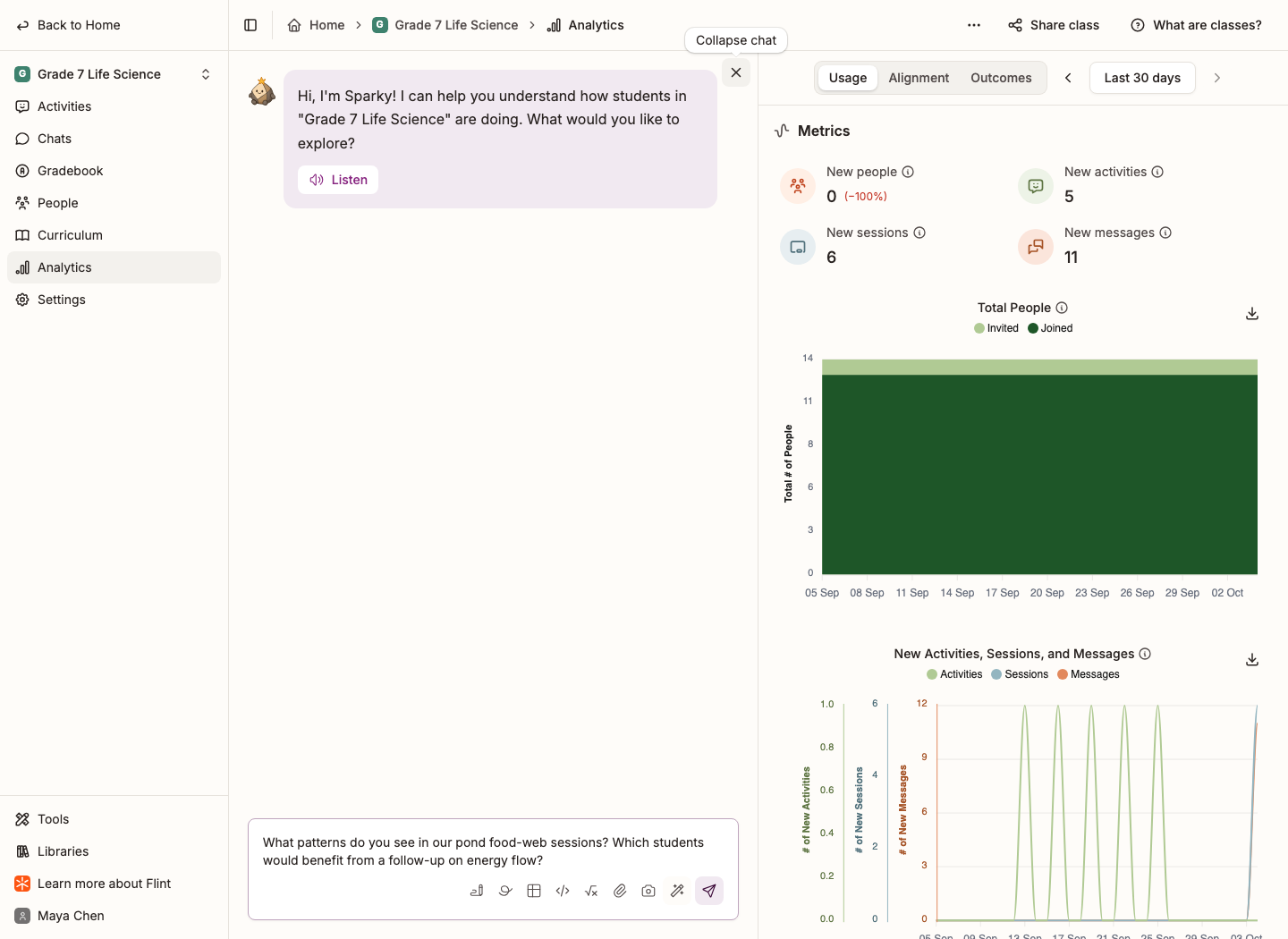Show info tooltip for New sessions

coord(919,233)
